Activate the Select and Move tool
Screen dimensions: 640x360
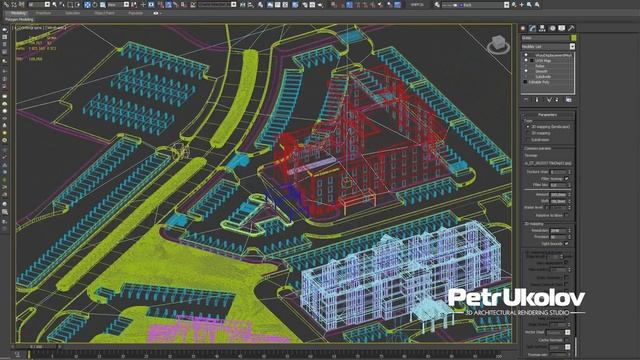pyautogui.click(x=87, y=4)
